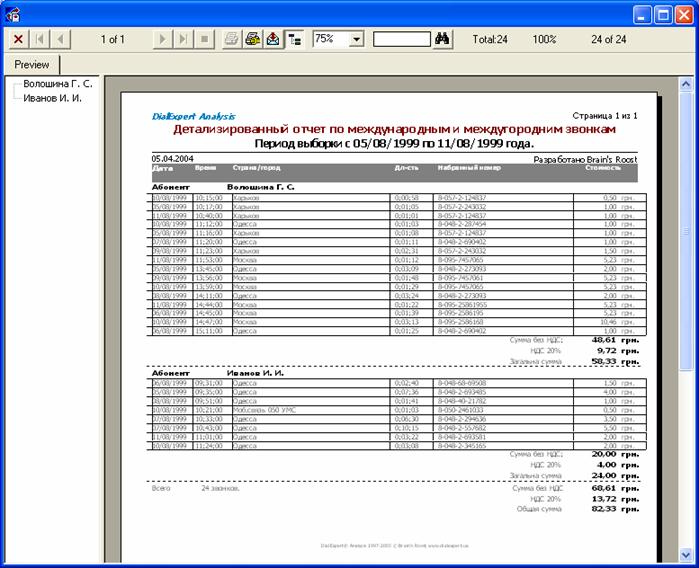
Task: Click 'Разработано Brain's Roost' text
Action: tap(585, 160)
